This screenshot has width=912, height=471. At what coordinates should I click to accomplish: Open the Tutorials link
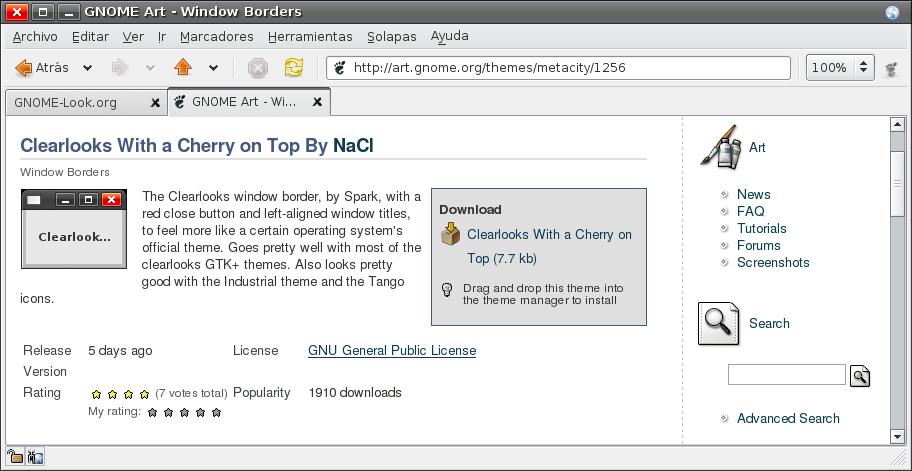pyautogui.click(x=761, y=228)
